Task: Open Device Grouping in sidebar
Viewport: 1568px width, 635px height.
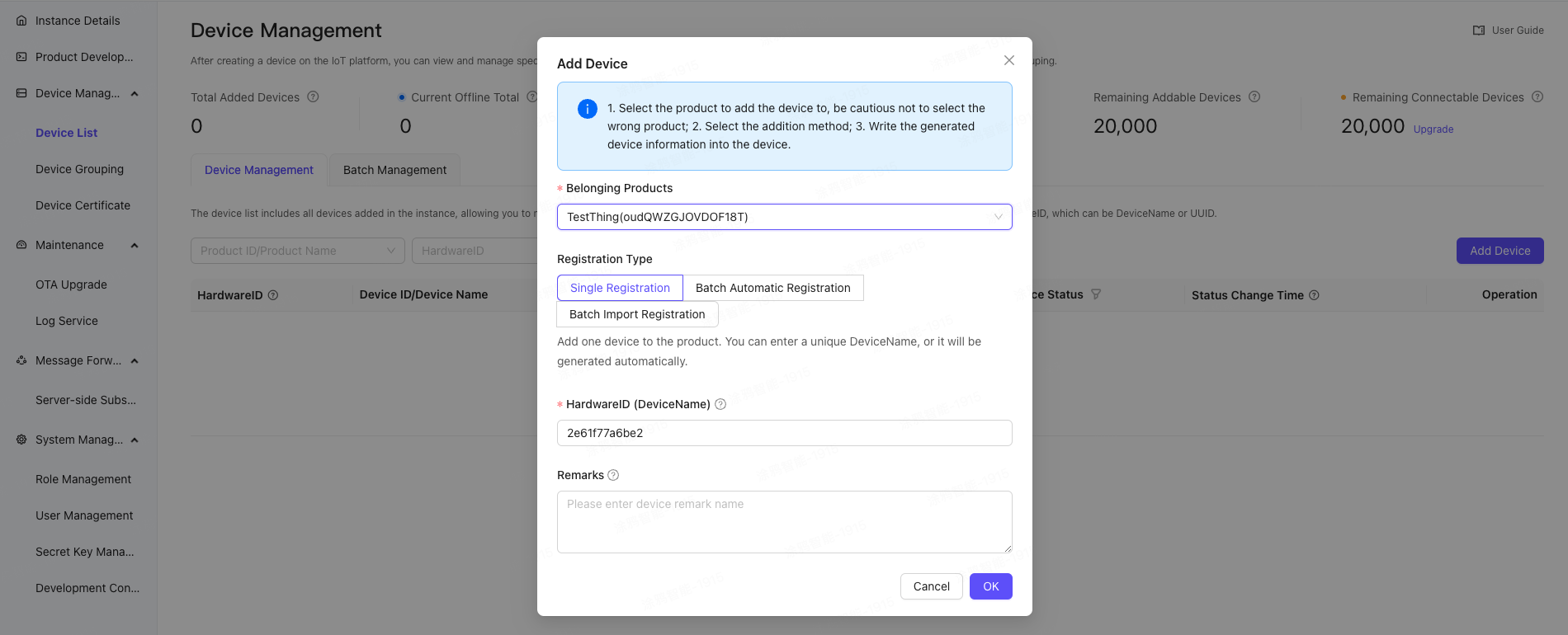Action: coord(79,169)
